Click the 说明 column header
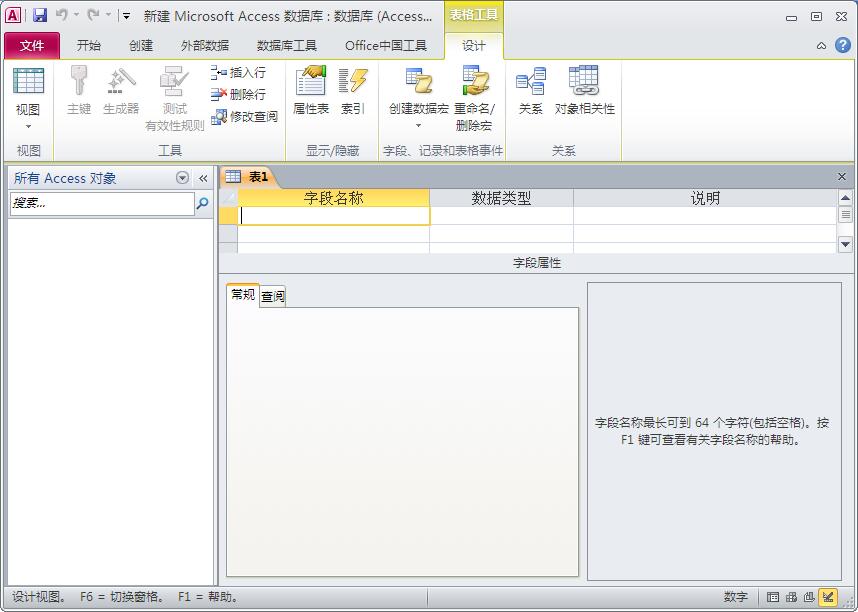This screenshot has height=612, width=858. 705,198
